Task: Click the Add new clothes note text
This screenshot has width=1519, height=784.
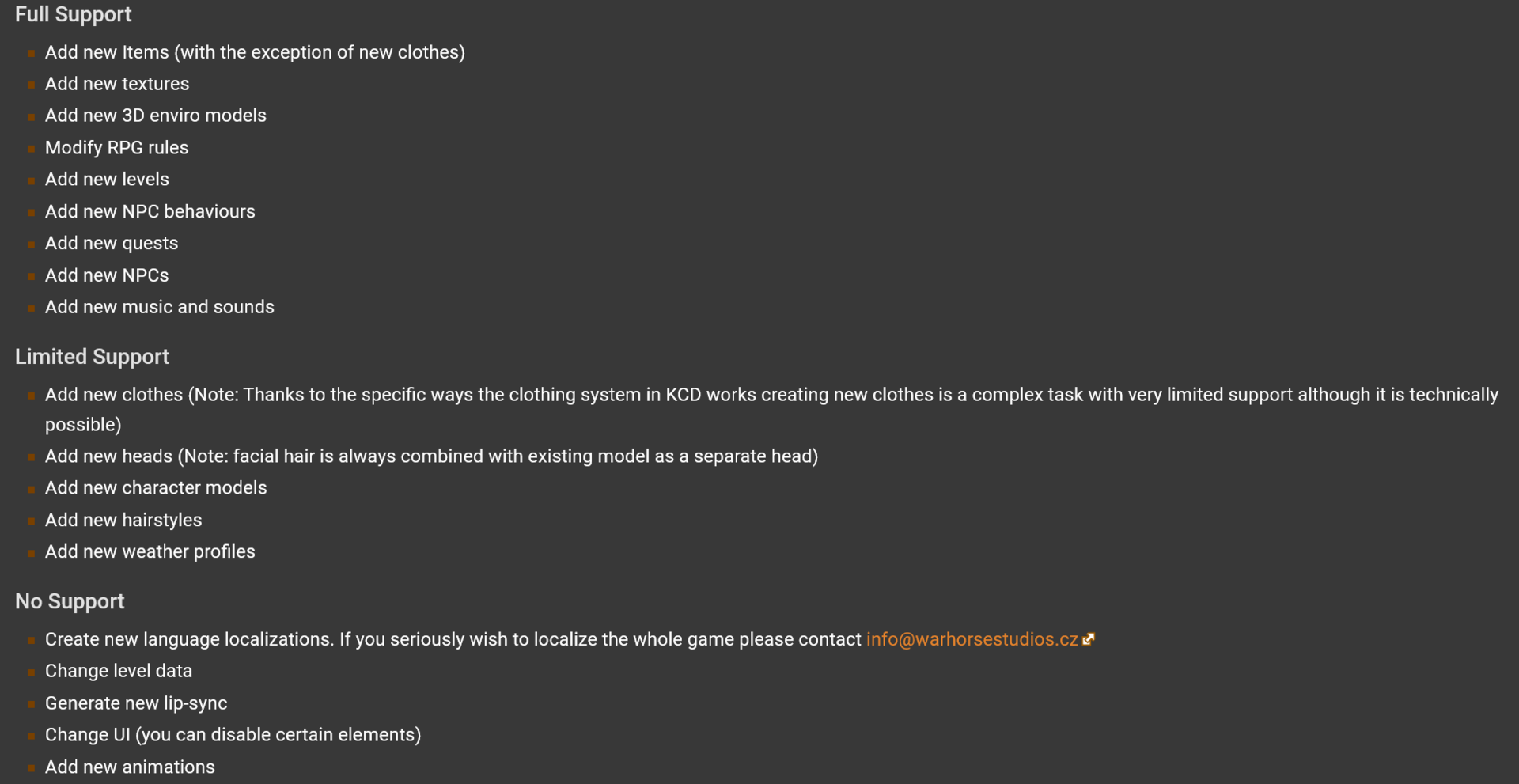Action: (x=771, y=409)
